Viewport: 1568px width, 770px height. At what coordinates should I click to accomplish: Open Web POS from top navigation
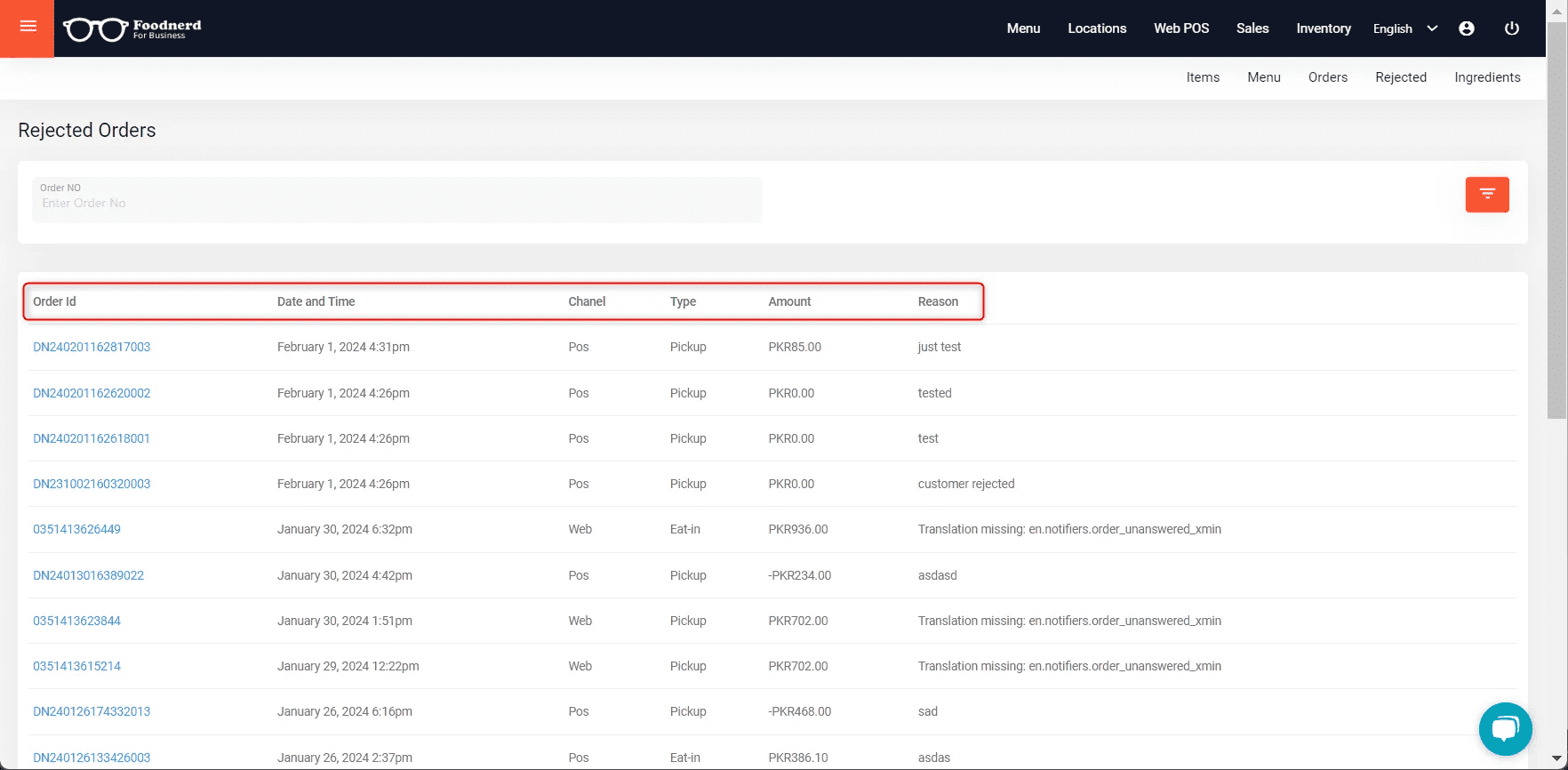[x=1181, y=28]
